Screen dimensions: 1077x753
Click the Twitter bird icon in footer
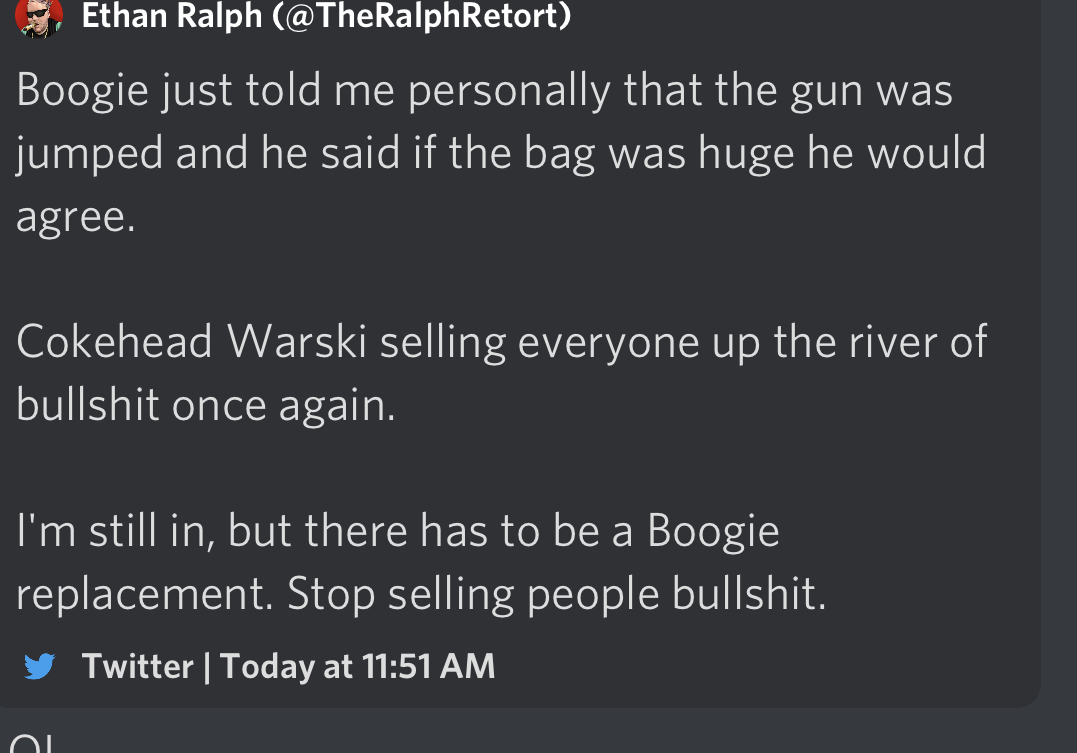click(39, 666)
